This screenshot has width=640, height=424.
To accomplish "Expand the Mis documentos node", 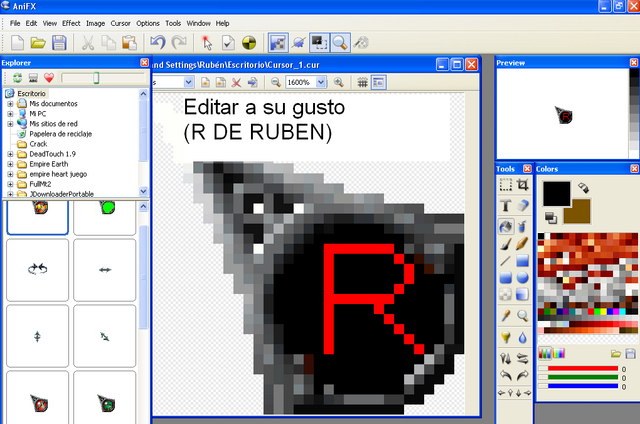I will point(10,104).
